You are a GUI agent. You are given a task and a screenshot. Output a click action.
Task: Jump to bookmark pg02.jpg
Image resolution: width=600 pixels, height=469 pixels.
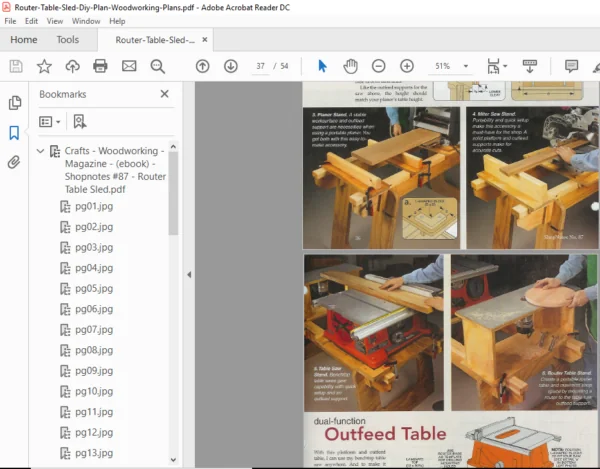point(94,227)
